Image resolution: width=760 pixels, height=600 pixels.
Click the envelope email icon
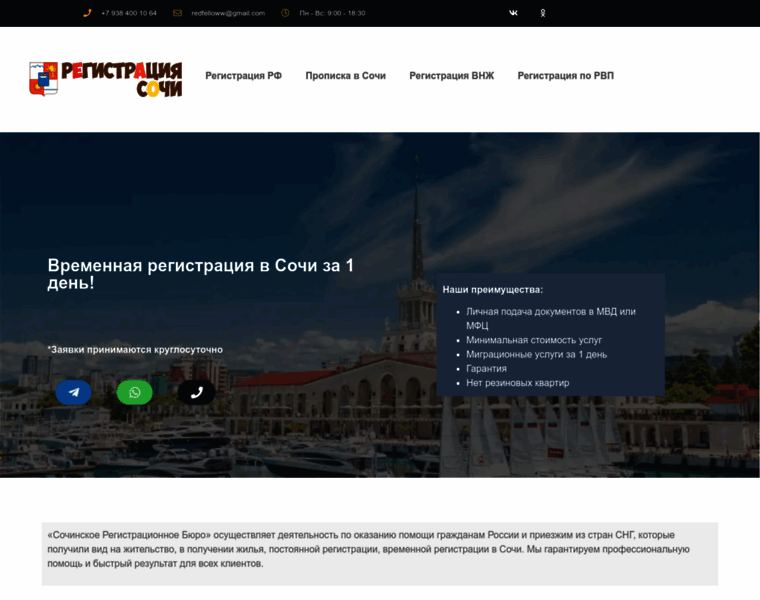tap(177, 13)
